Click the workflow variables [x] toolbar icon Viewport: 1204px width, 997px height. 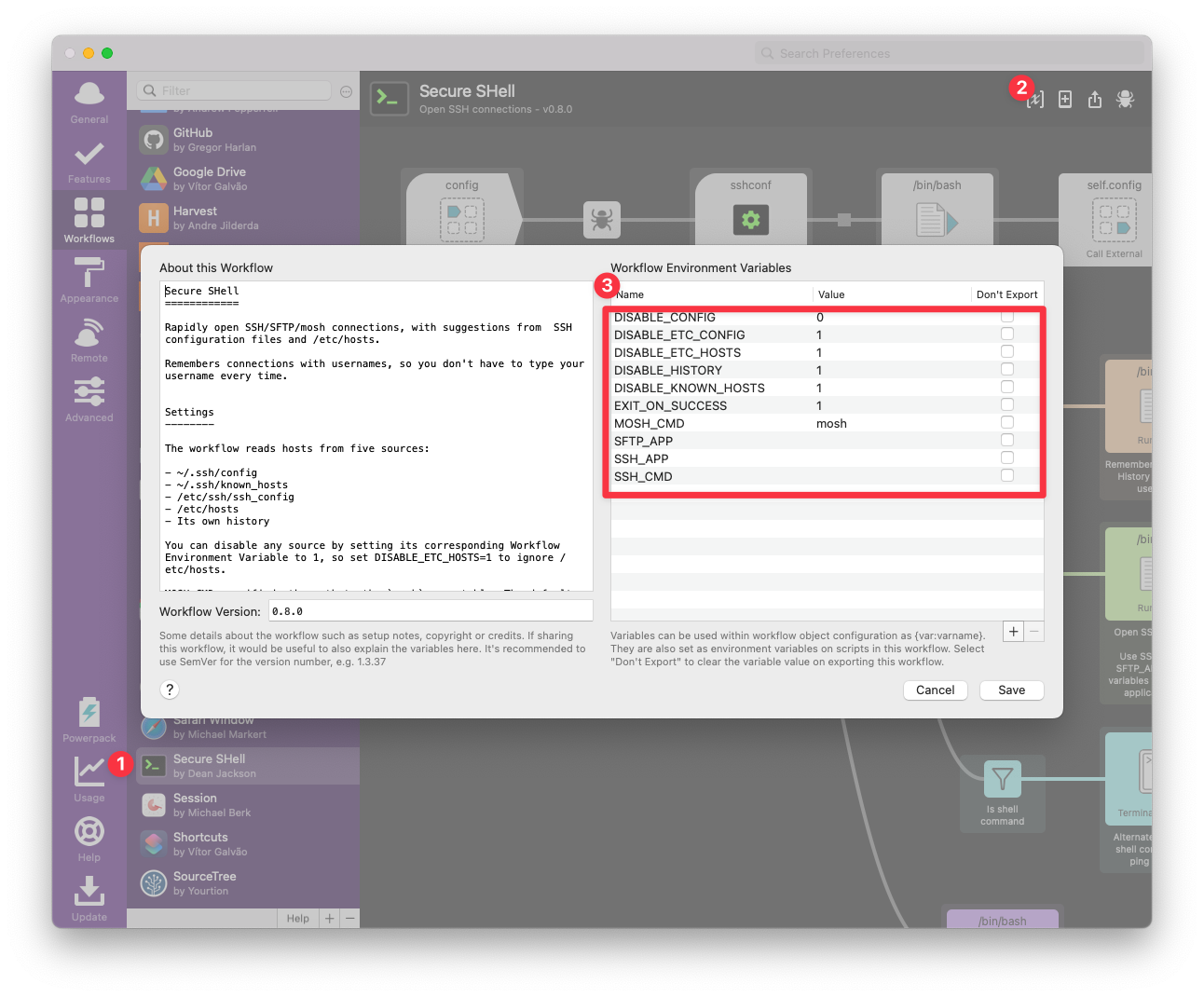coord(1035,100)
